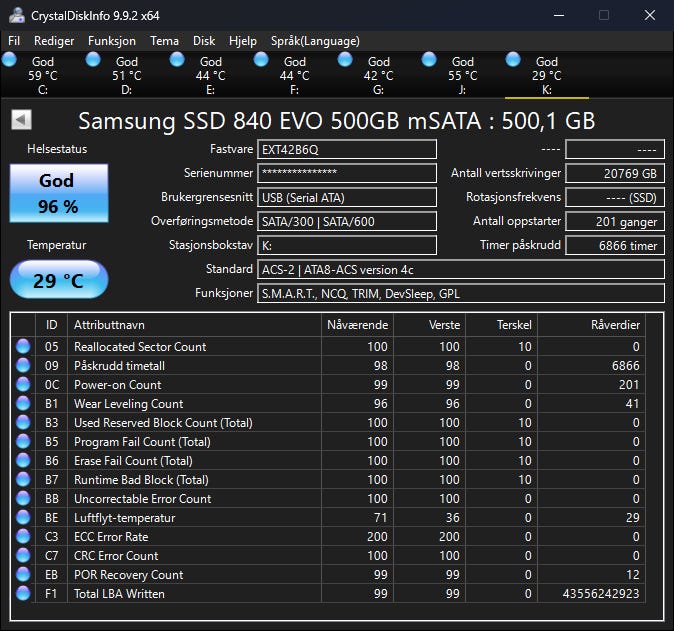Click status orb of Erase Fail Count row
The image size is (674, 631).
tap(23, 460)
